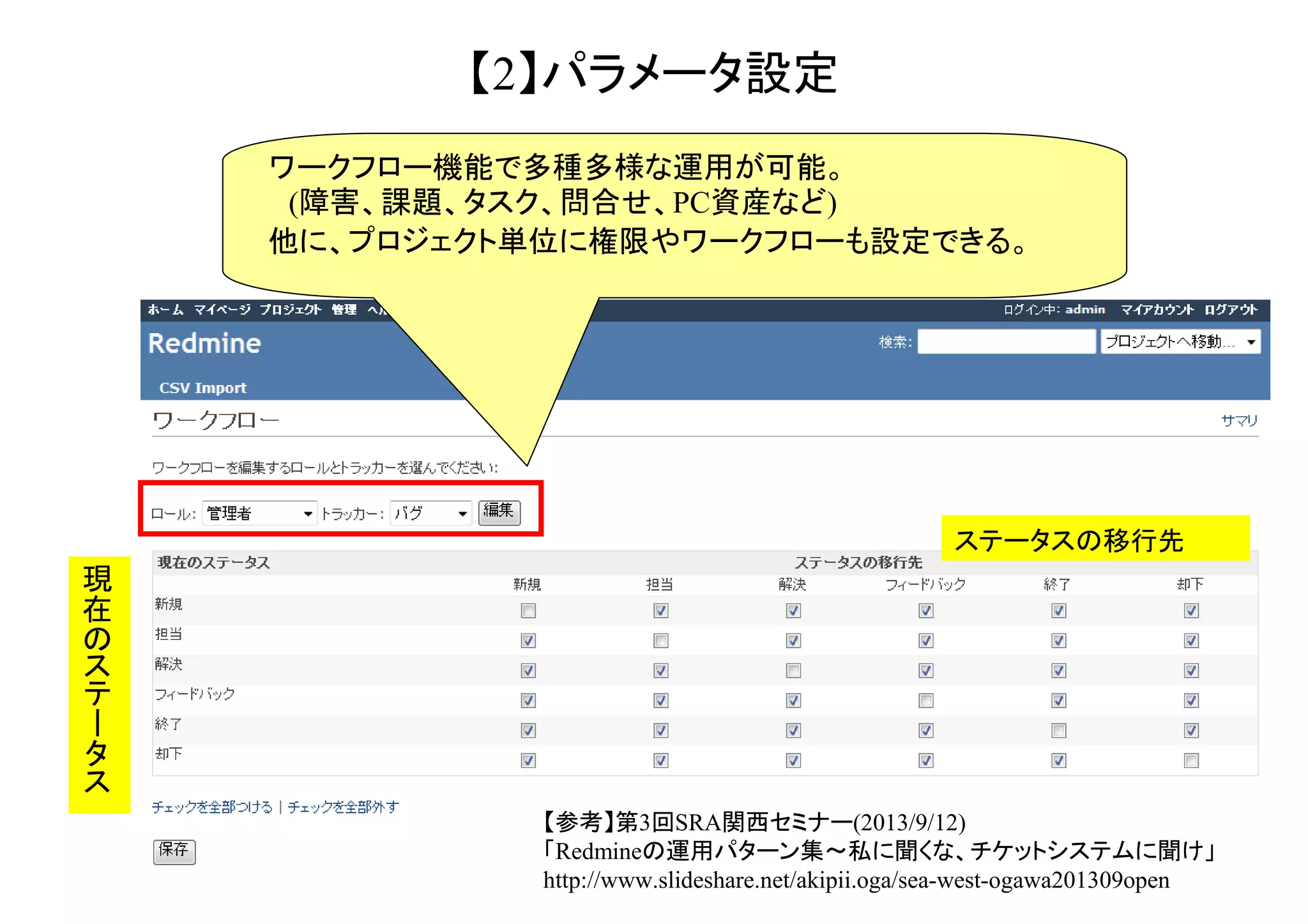Check 新規 to 新規 transition checkbox

point(528,611)
